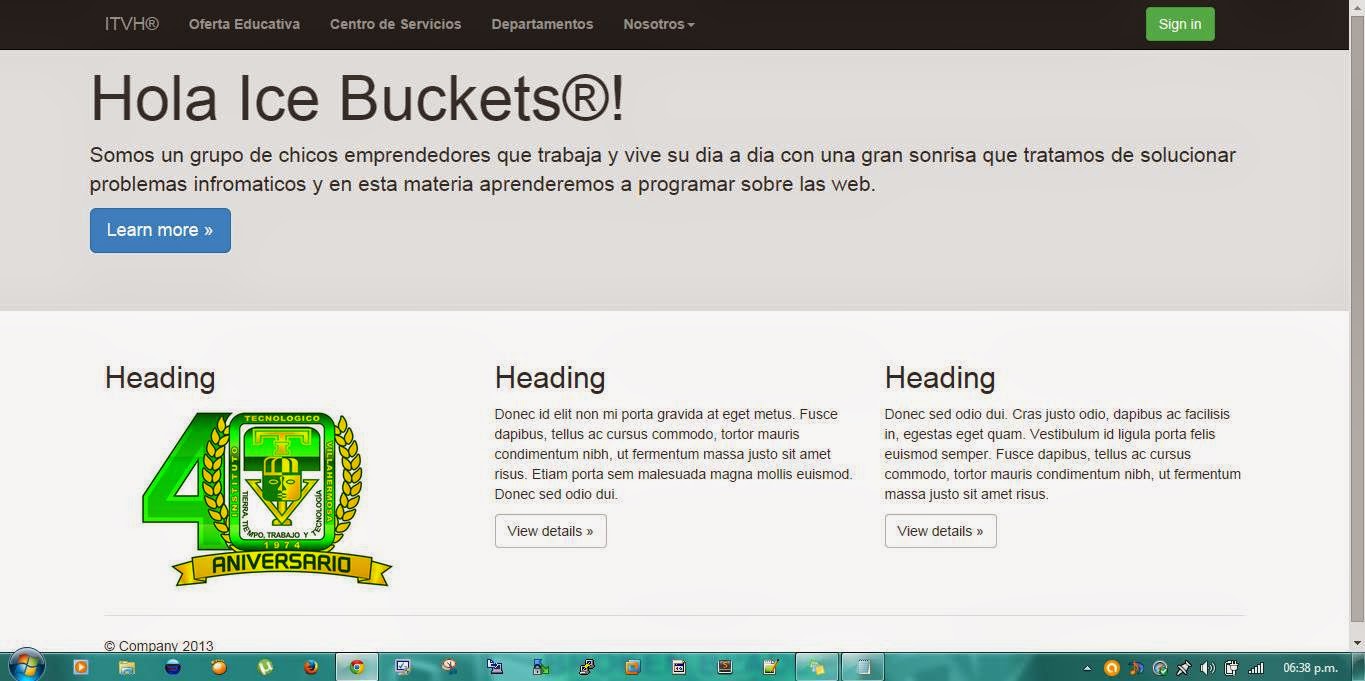Click the Centro de Servicios nav item
This screenshot has width=1365, height=681.
(395, 23)
